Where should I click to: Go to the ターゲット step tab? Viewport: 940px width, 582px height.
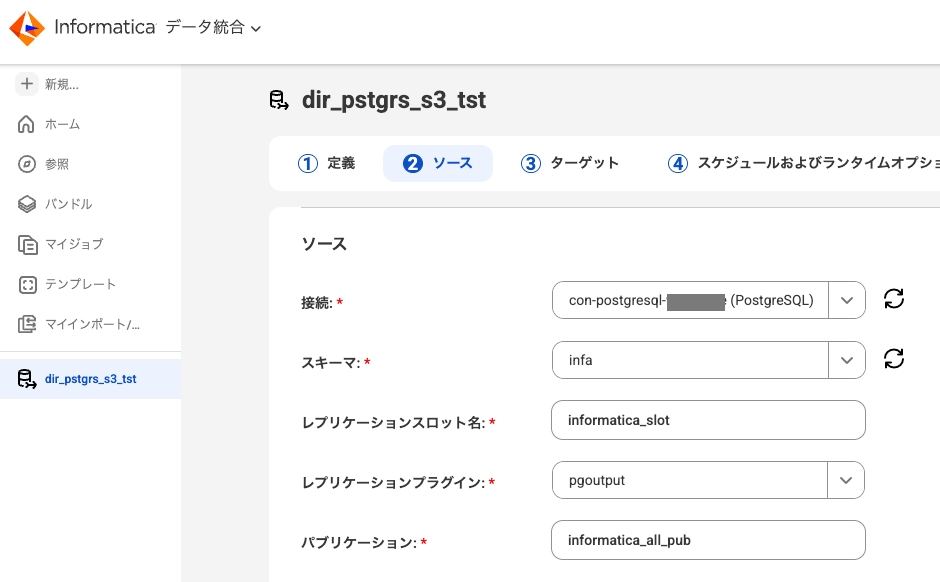pyautogui.click(x=570, y=163)
